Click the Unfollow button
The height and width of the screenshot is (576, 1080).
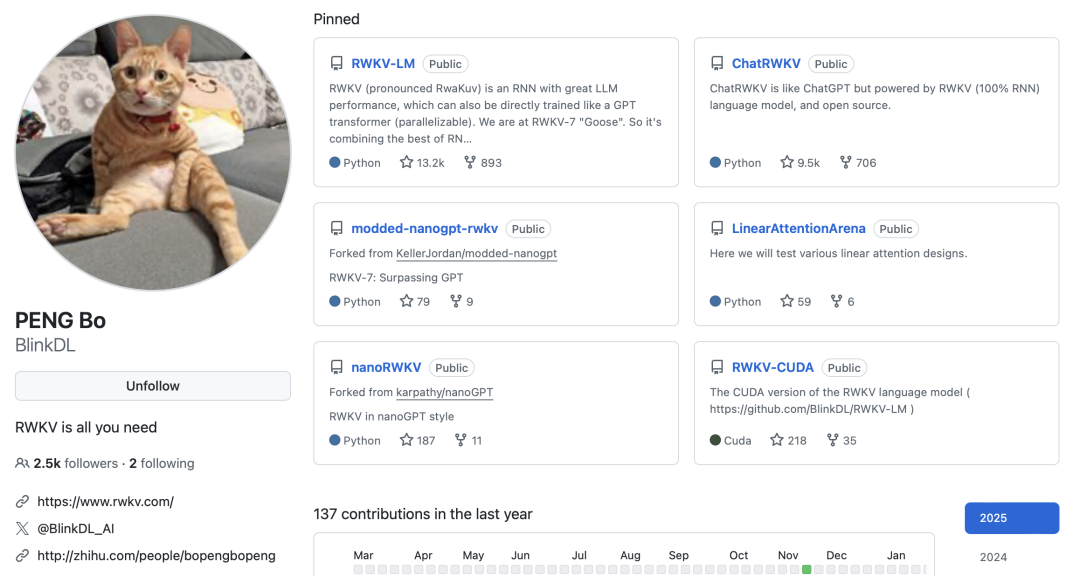coord(153,386)
